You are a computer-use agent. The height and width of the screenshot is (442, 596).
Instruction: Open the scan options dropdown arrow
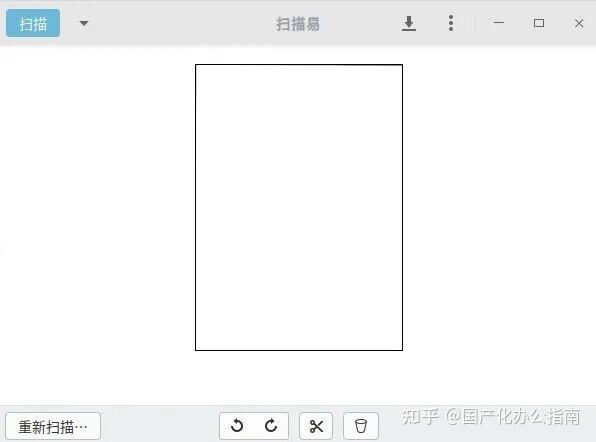coord(84,24)
